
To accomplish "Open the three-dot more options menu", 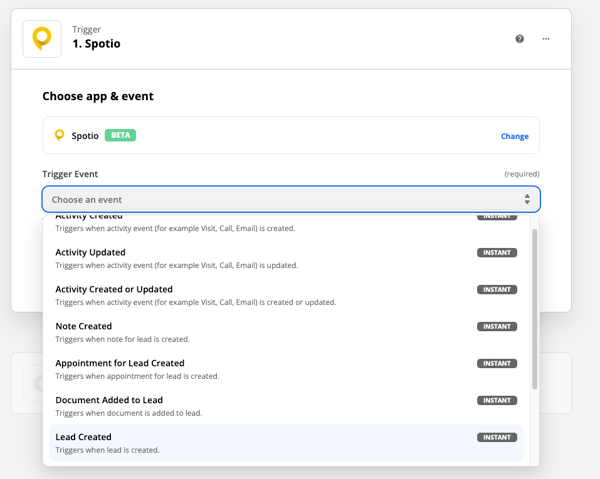I will click(x=546, y=39).
